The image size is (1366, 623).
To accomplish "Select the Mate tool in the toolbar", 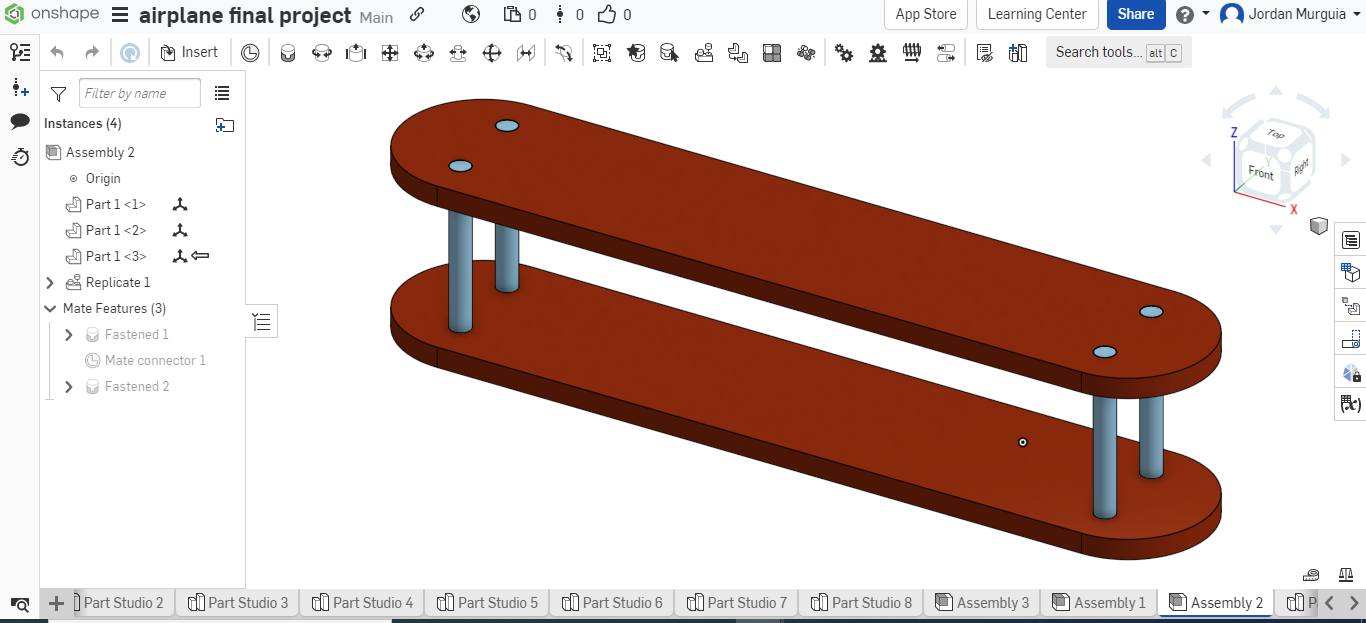I will pyautogui.click(x=288, y=52).
